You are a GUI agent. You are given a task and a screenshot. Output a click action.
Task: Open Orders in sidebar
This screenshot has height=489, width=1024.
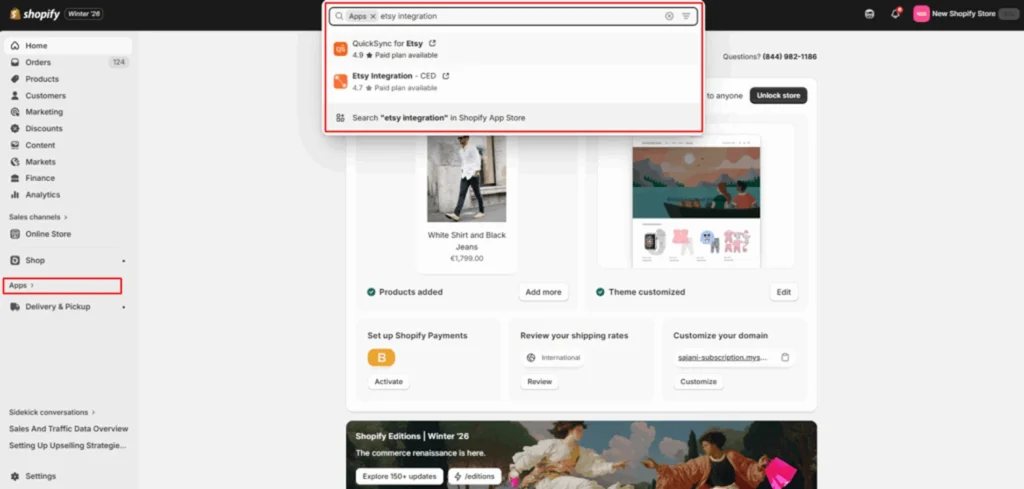coord(68,62)
